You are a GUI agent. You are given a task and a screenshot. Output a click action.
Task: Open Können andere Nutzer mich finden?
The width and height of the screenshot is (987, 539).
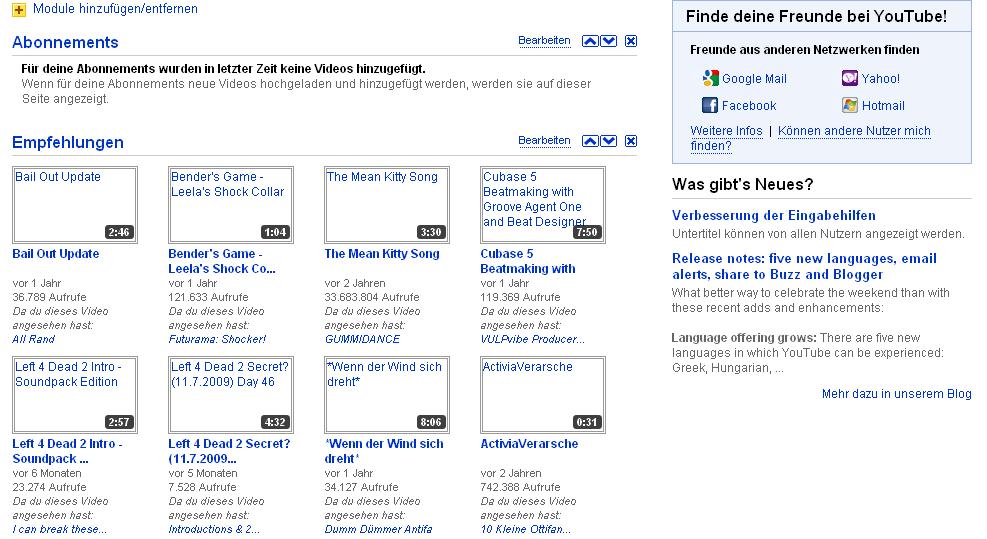(811, 139)
